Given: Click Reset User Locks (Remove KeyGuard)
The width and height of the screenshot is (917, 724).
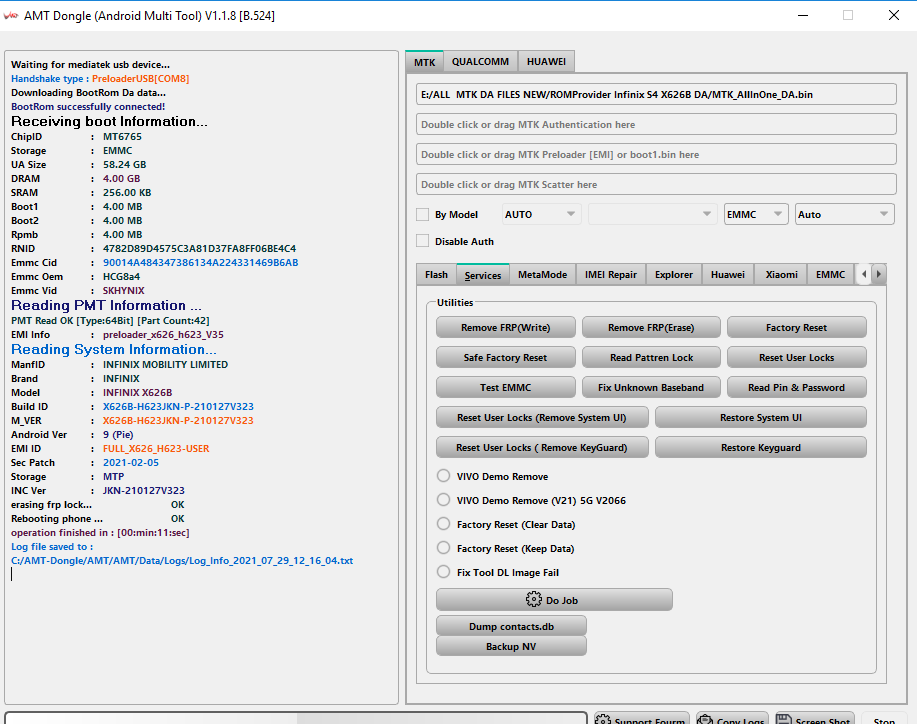Looking at the screenshot, I should 542,447.
